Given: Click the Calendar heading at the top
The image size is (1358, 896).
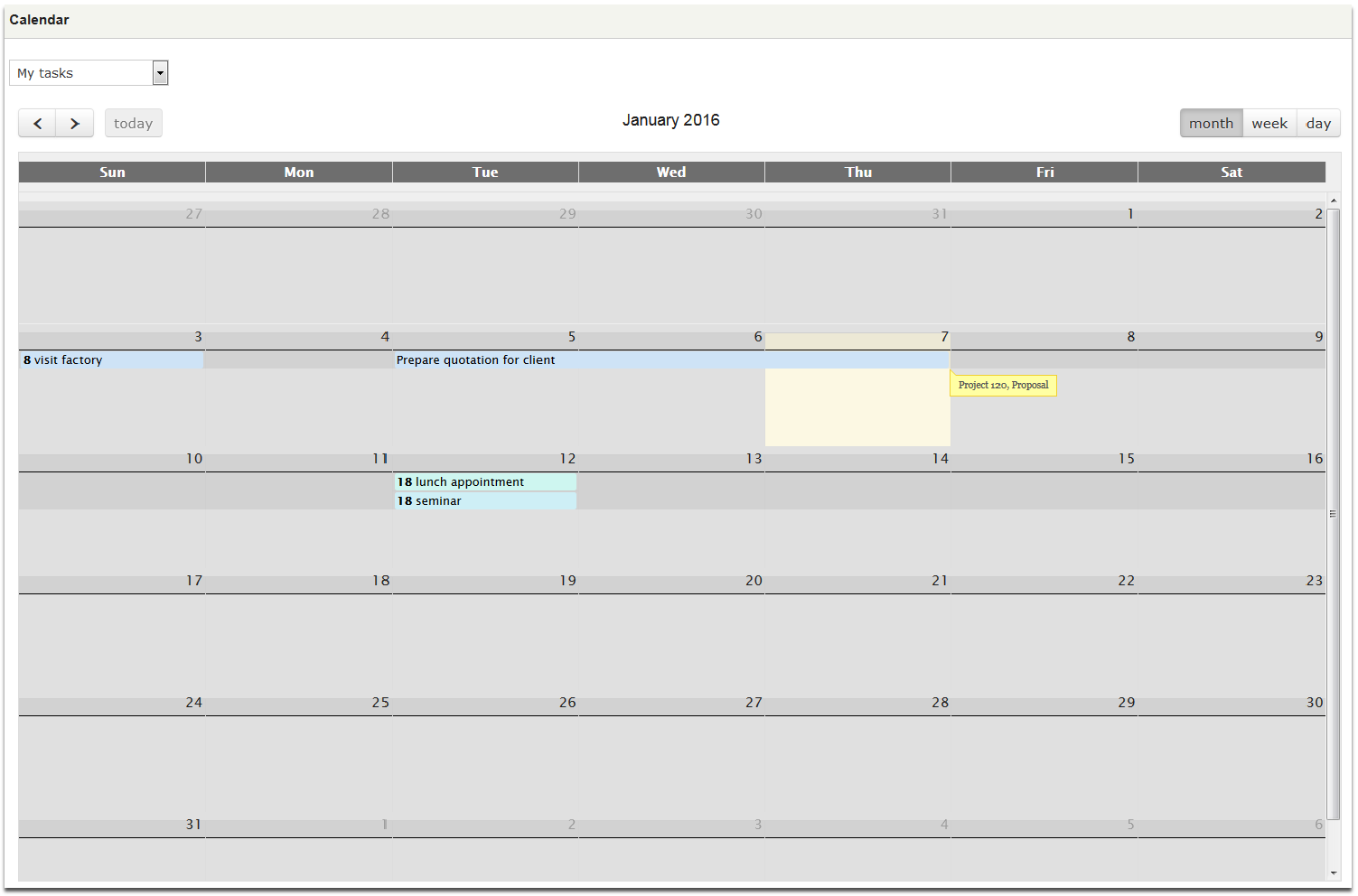Looking at the screenshot, I should tap(39, 19).
